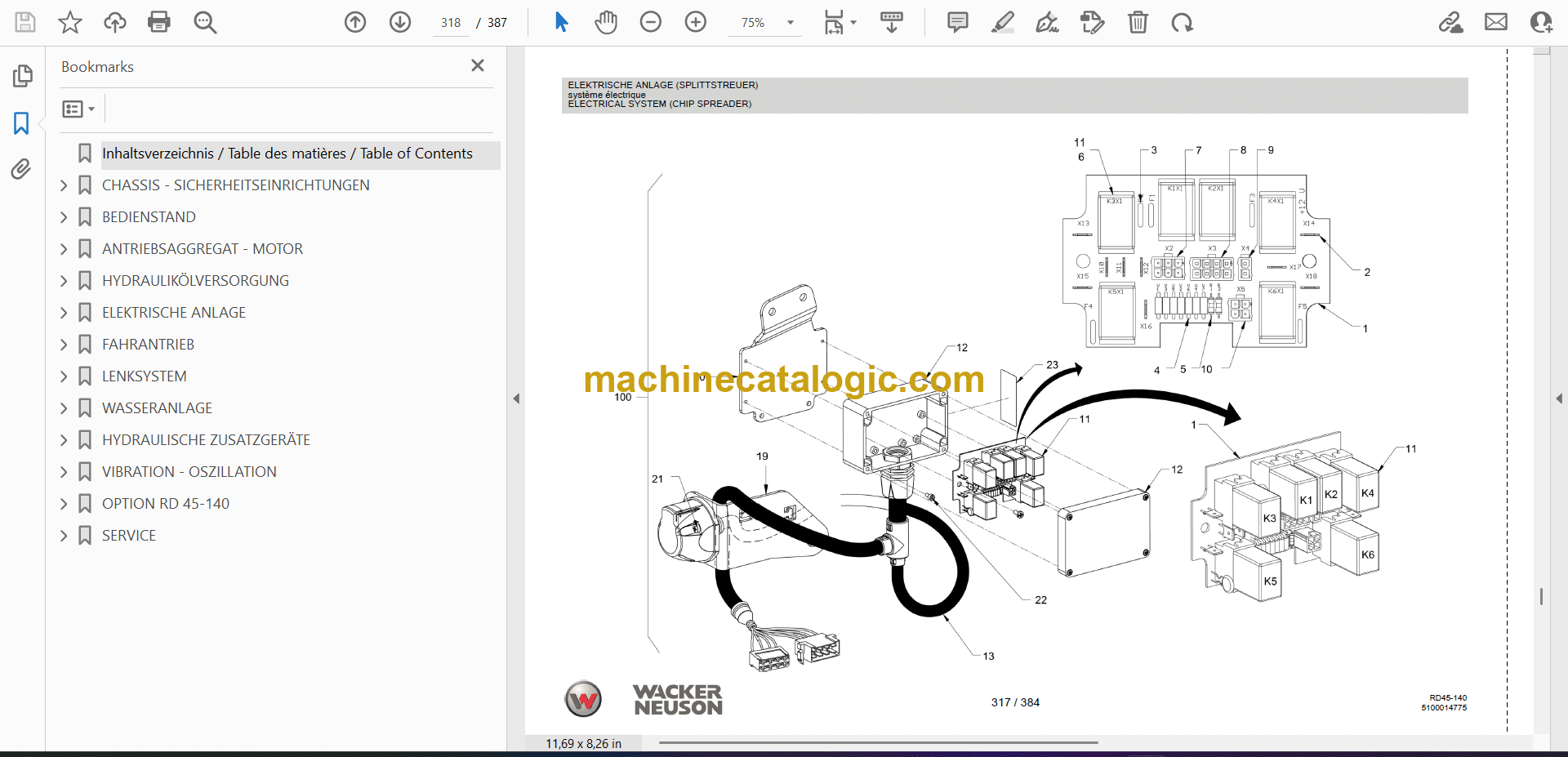Click the zoom in plus icon
Screen dimensions: 1568x757
click(x=696, y=22)
